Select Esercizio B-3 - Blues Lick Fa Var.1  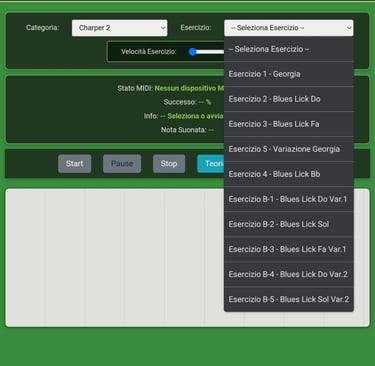pos(289,249)
